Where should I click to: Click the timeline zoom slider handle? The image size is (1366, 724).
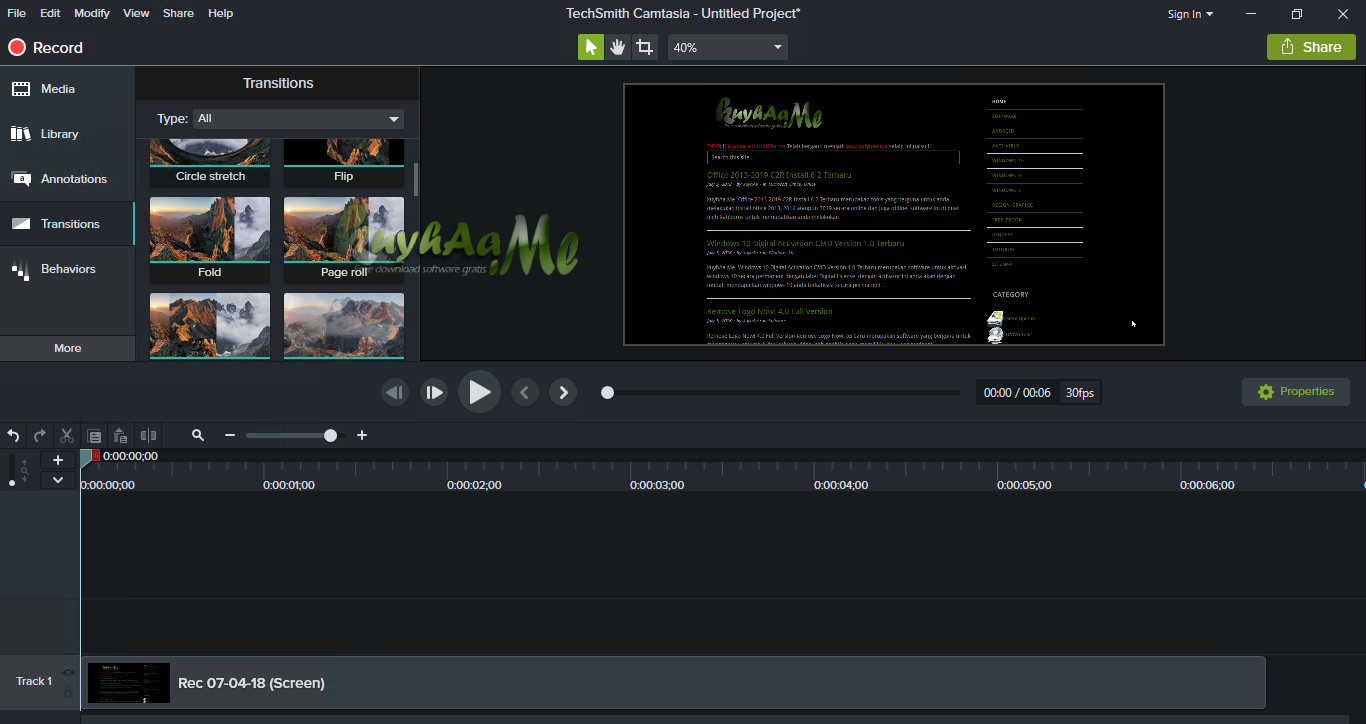[x=330, y=435]
